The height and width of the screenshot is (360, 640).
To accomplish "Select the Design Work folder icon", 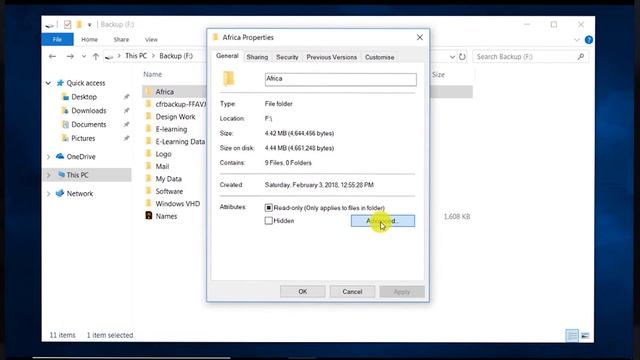I will click(149, 116).
